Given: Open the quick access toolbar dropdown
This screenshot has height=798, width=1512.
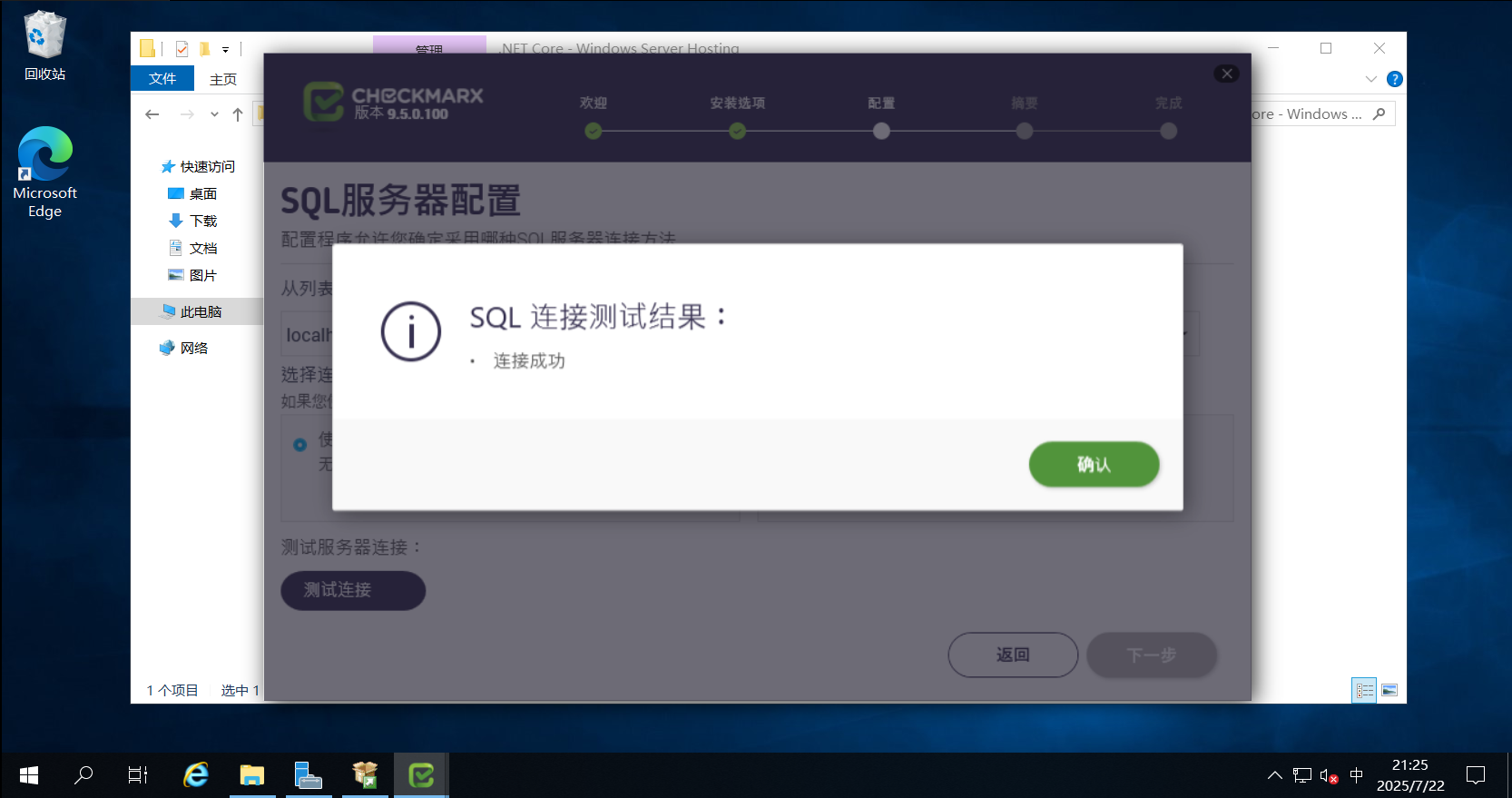Looking at the screenshot, I should click(225, 49).
